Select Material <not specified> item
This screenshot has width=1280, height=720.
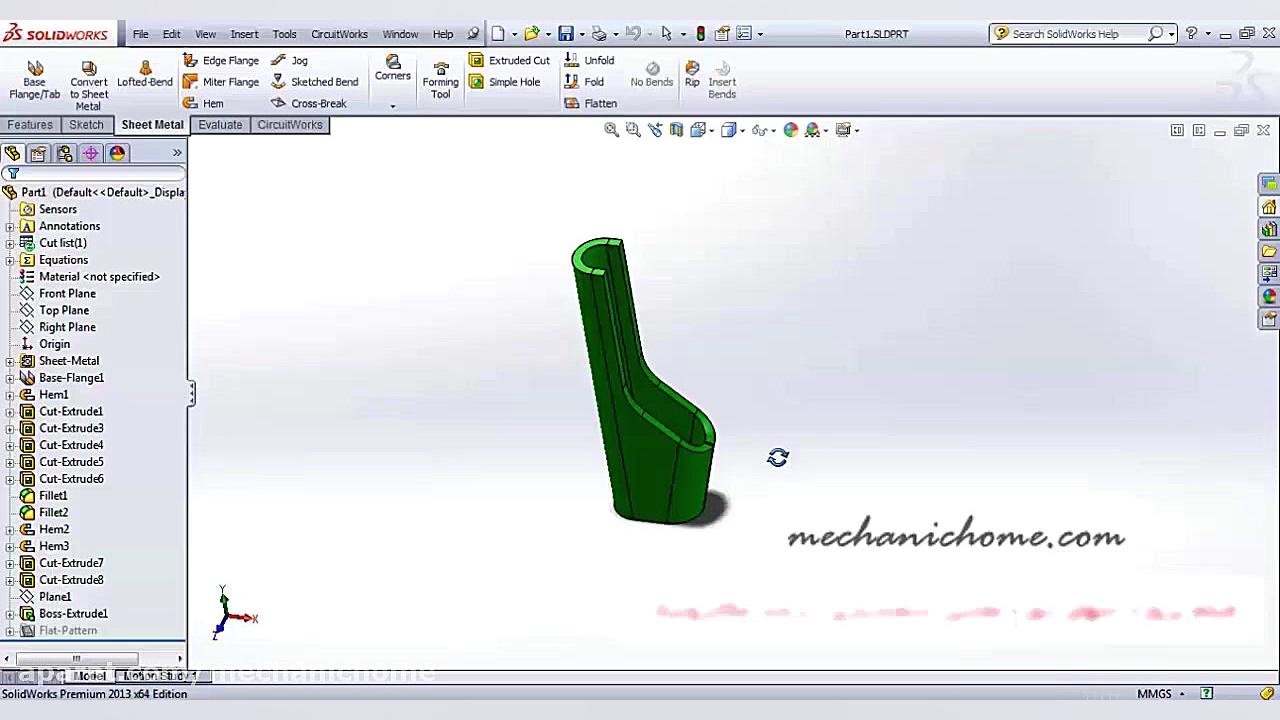point(99,277)
